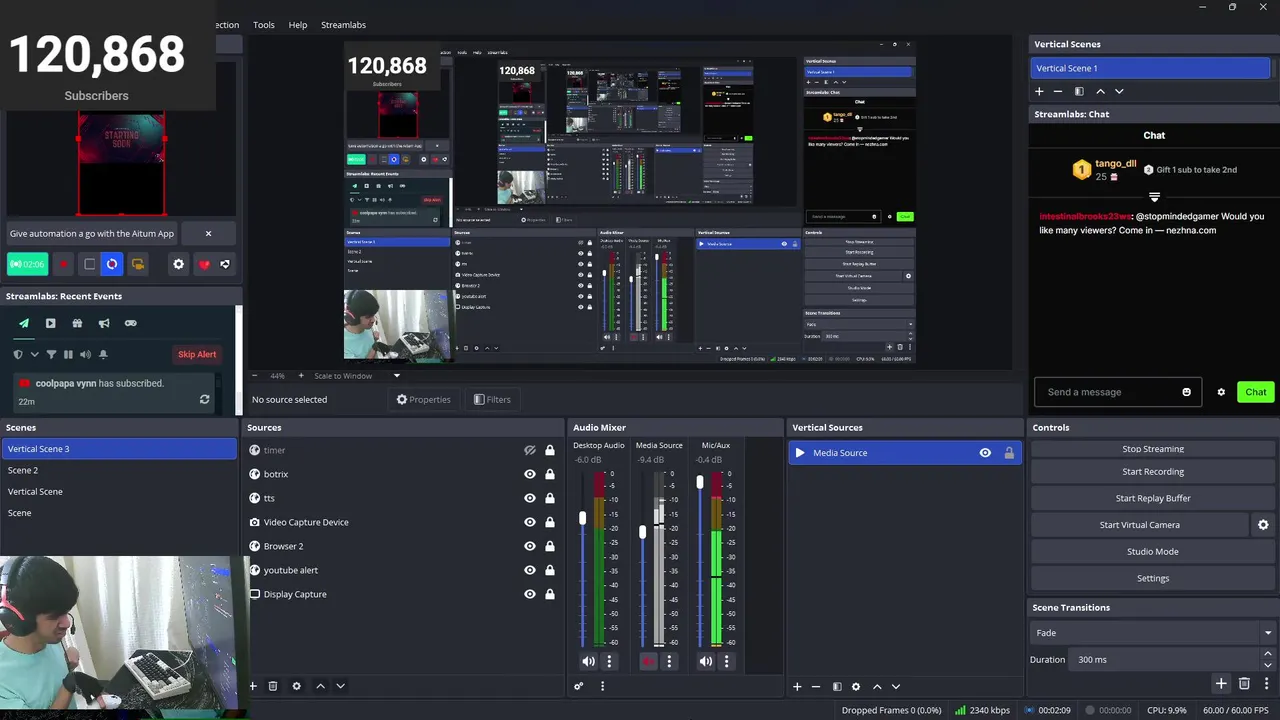
Task: Pause the Recent Events alert queue
Action: [x=68, y=354]
